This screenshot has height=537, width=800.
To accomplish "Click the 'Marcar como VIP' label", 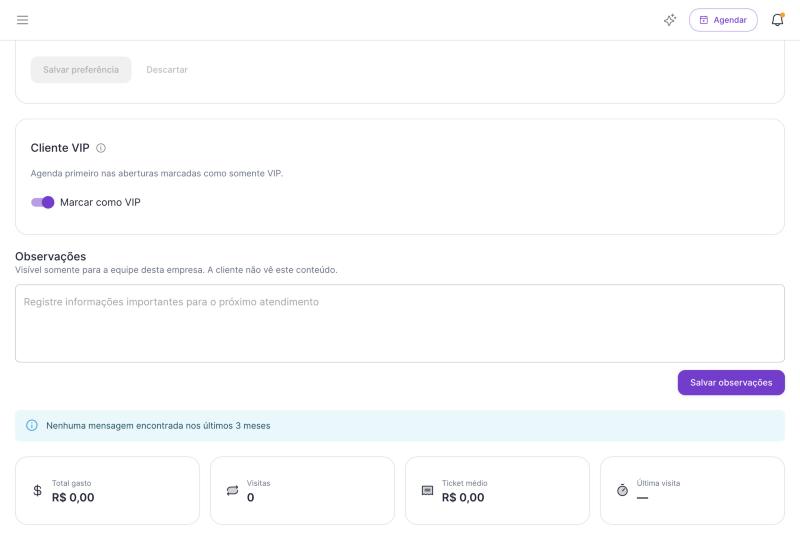I will pos(100,202).
